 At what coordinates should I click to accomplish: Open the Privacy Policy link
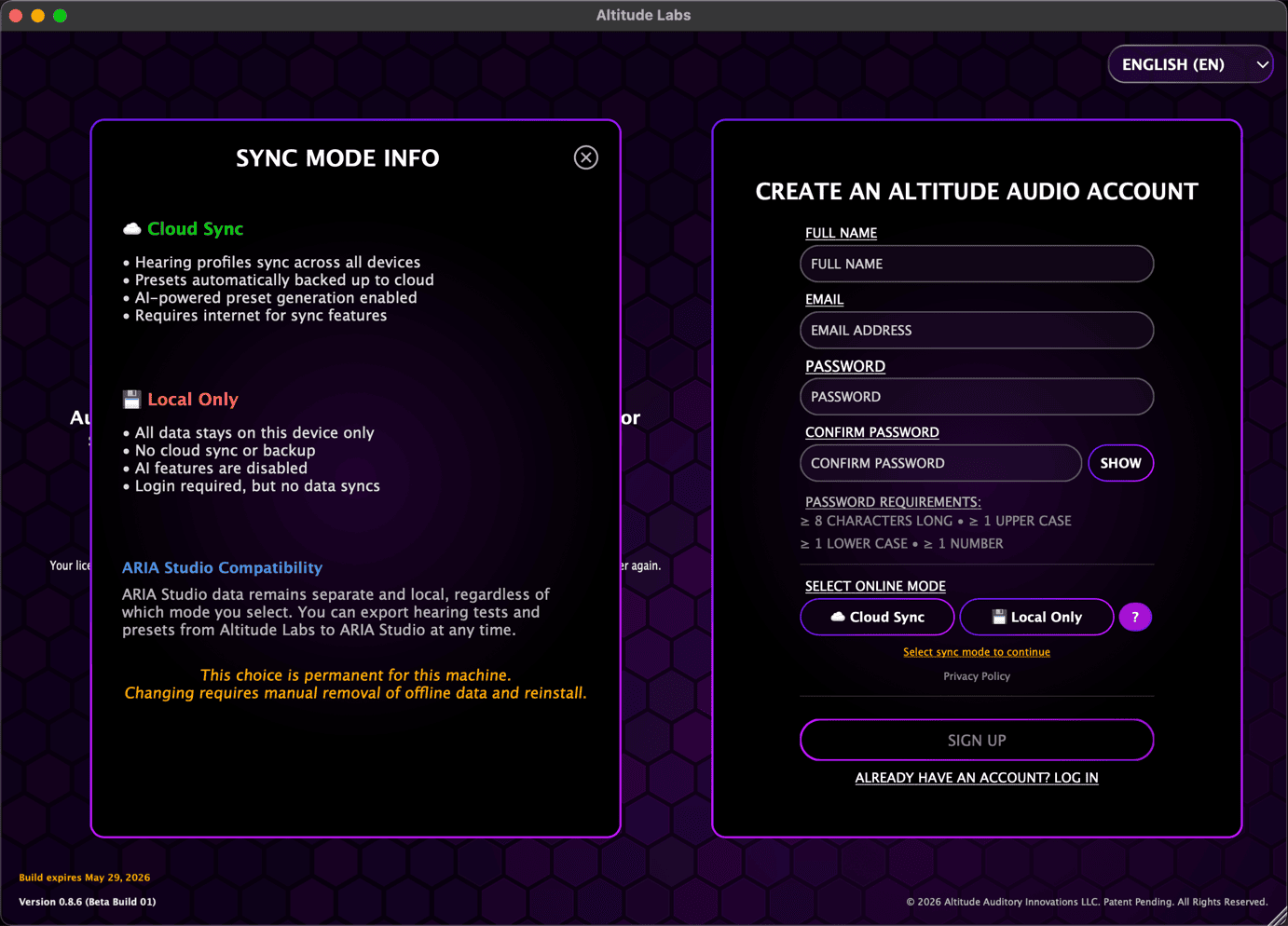coord(976,676)
